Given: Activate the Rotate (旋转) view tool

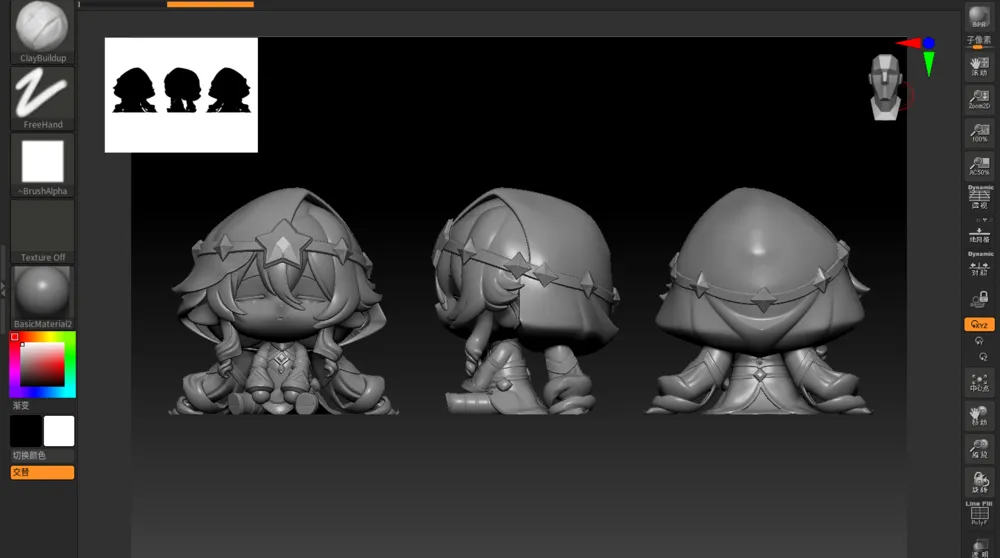Looking at the screenshot, I should (979, 481).
